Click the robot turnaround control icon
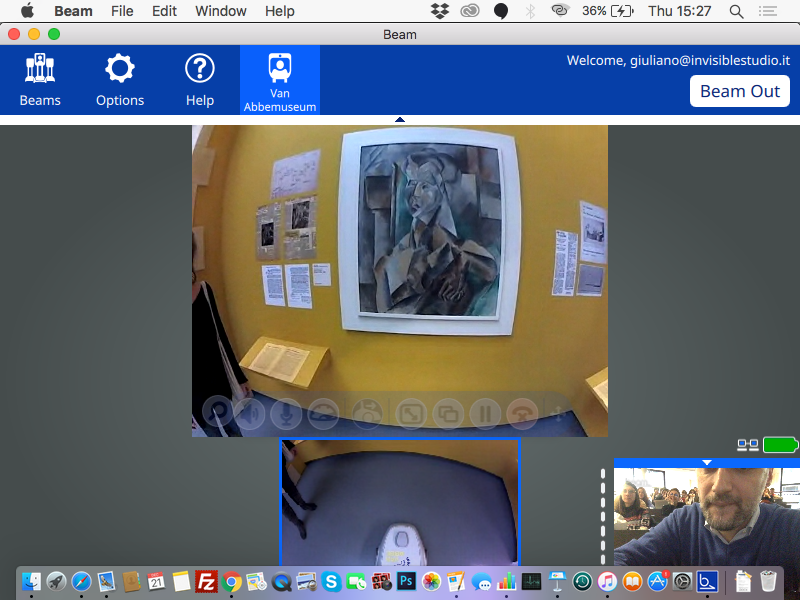This screenshot has height=600, width=800. pos(367,413)
